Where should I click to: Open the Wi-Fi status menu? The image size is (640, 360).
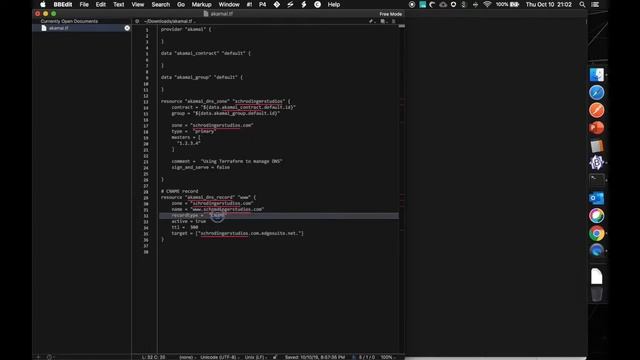(x=487, y=4)
